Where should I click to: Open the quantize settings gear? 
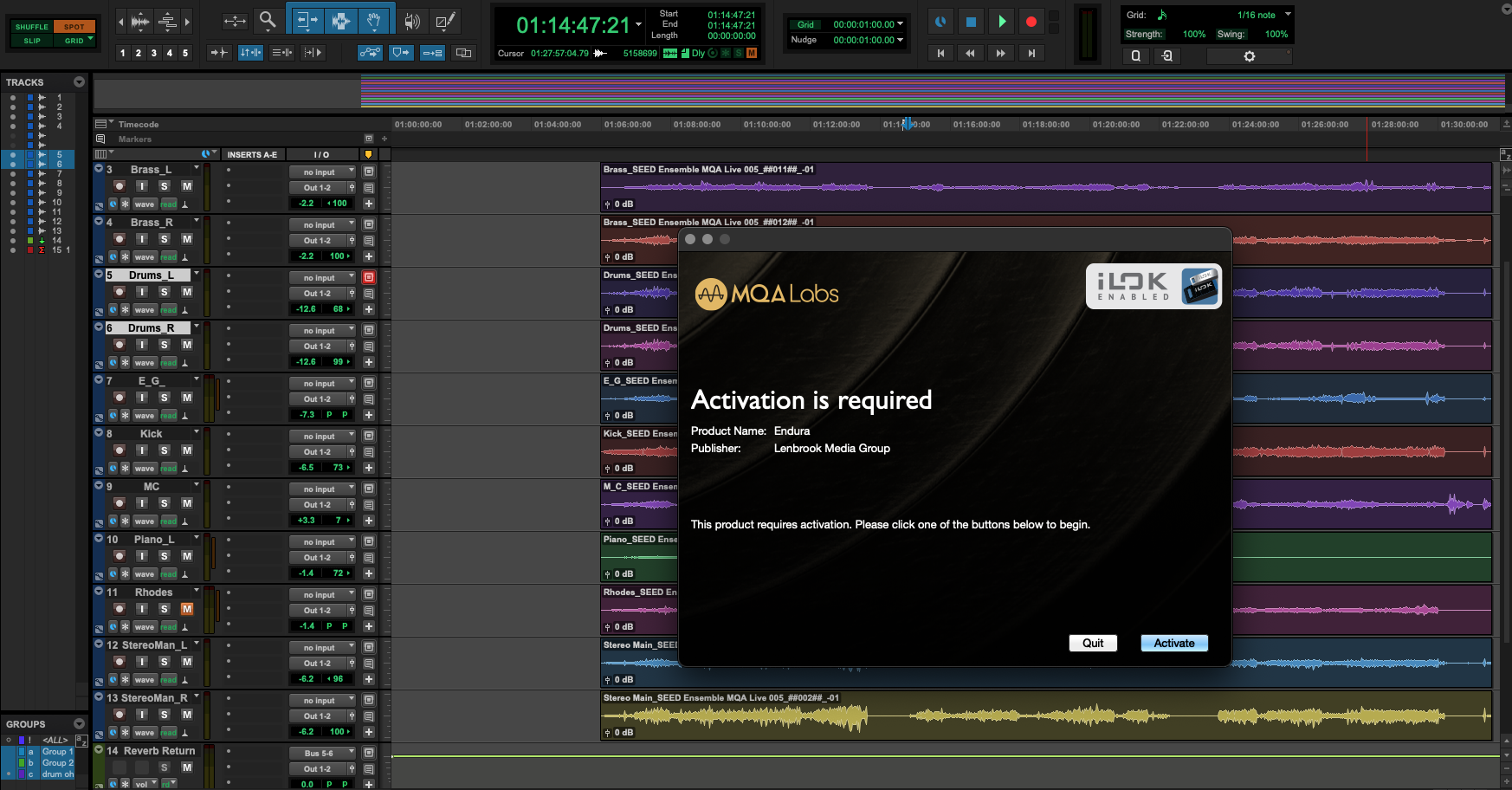coord(1249,55)
